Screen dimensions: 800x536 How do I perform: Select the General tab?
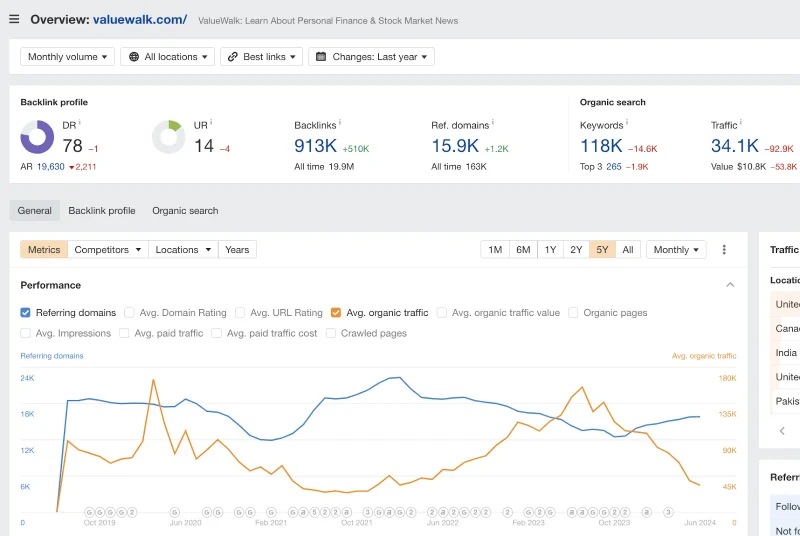35,211
